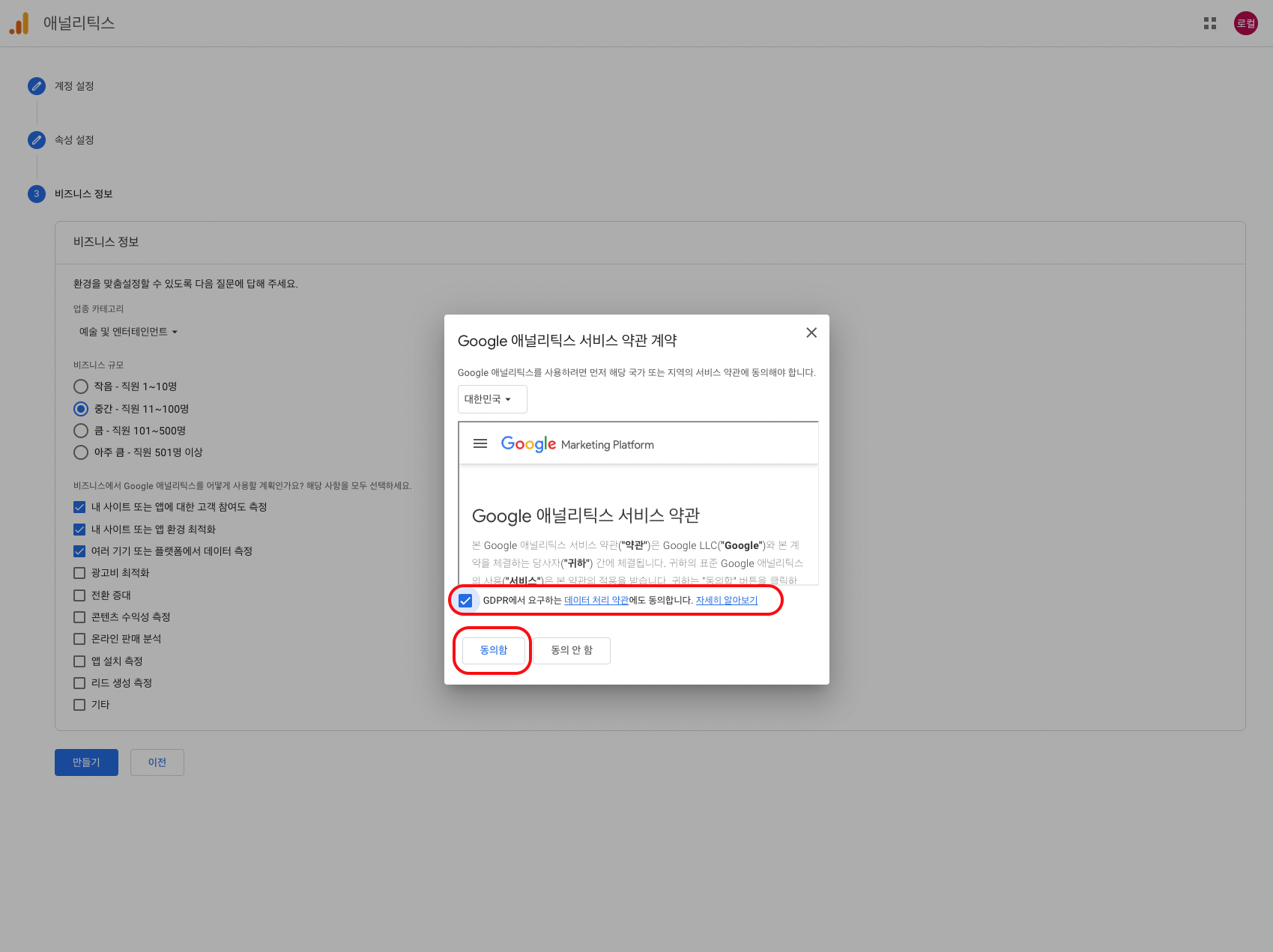This screenshot has height=952, width=1273.
Task: Open the 예술 및 엔터테인먼트 category dropdown
Action: pos(128,332)
